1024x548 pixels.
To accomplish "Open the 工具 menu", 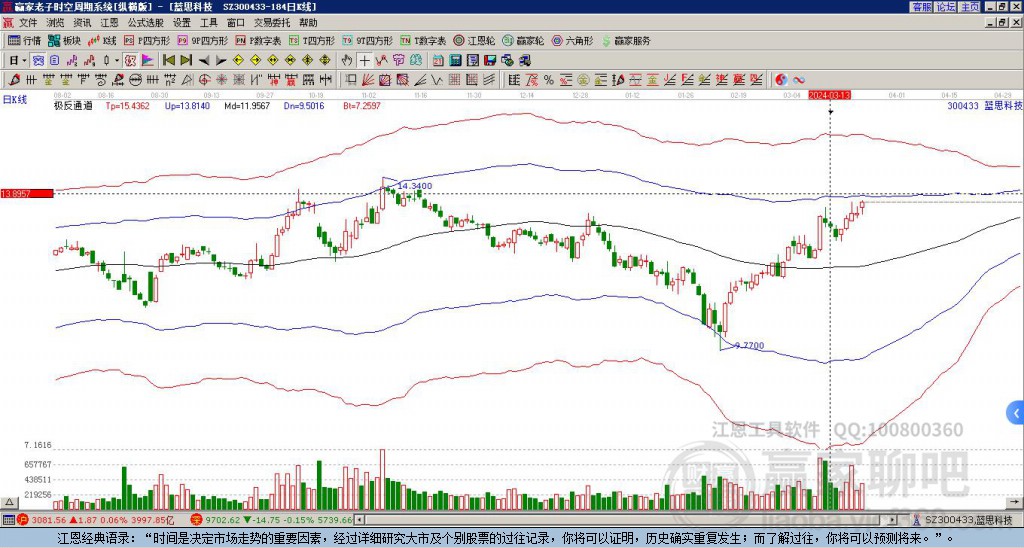I will [209, 23].
